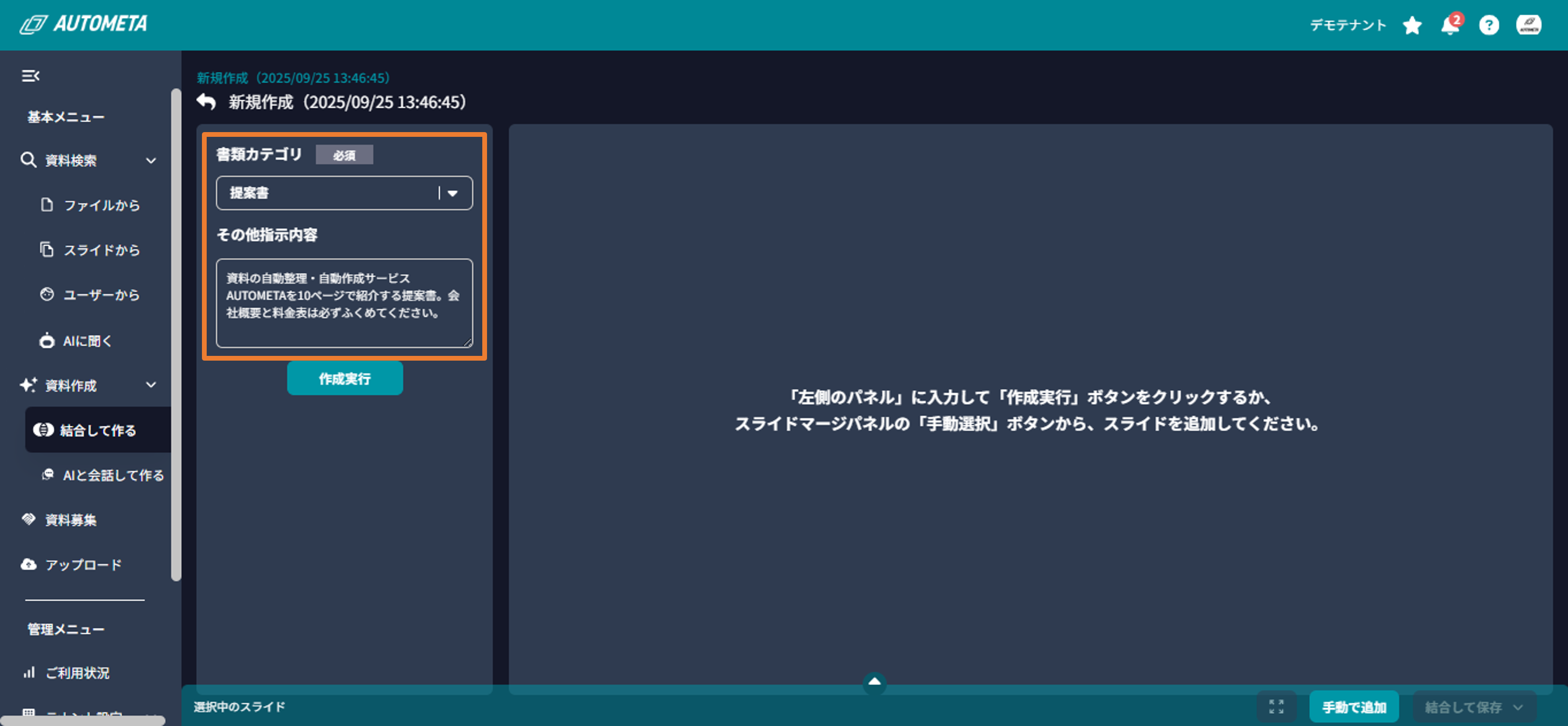This screenshot has height=726, width=1568.
Task: Open the AIと会話して作る menu item
Action: pos(113,475)
